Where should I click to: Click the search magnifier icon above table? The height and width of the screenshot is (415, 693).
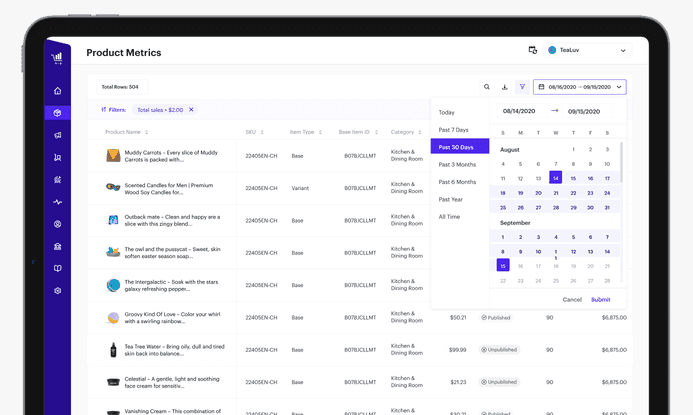[x=487, y=87]
